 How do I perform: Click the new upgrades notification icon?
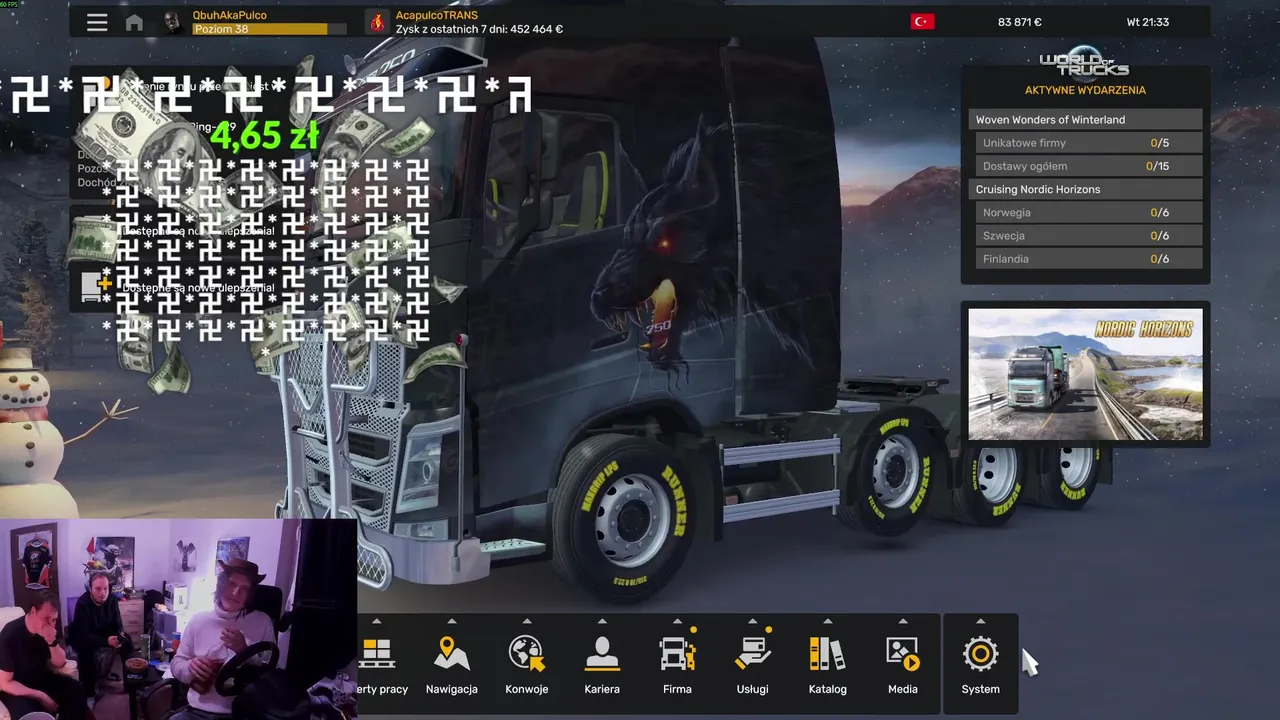[97, 287]
